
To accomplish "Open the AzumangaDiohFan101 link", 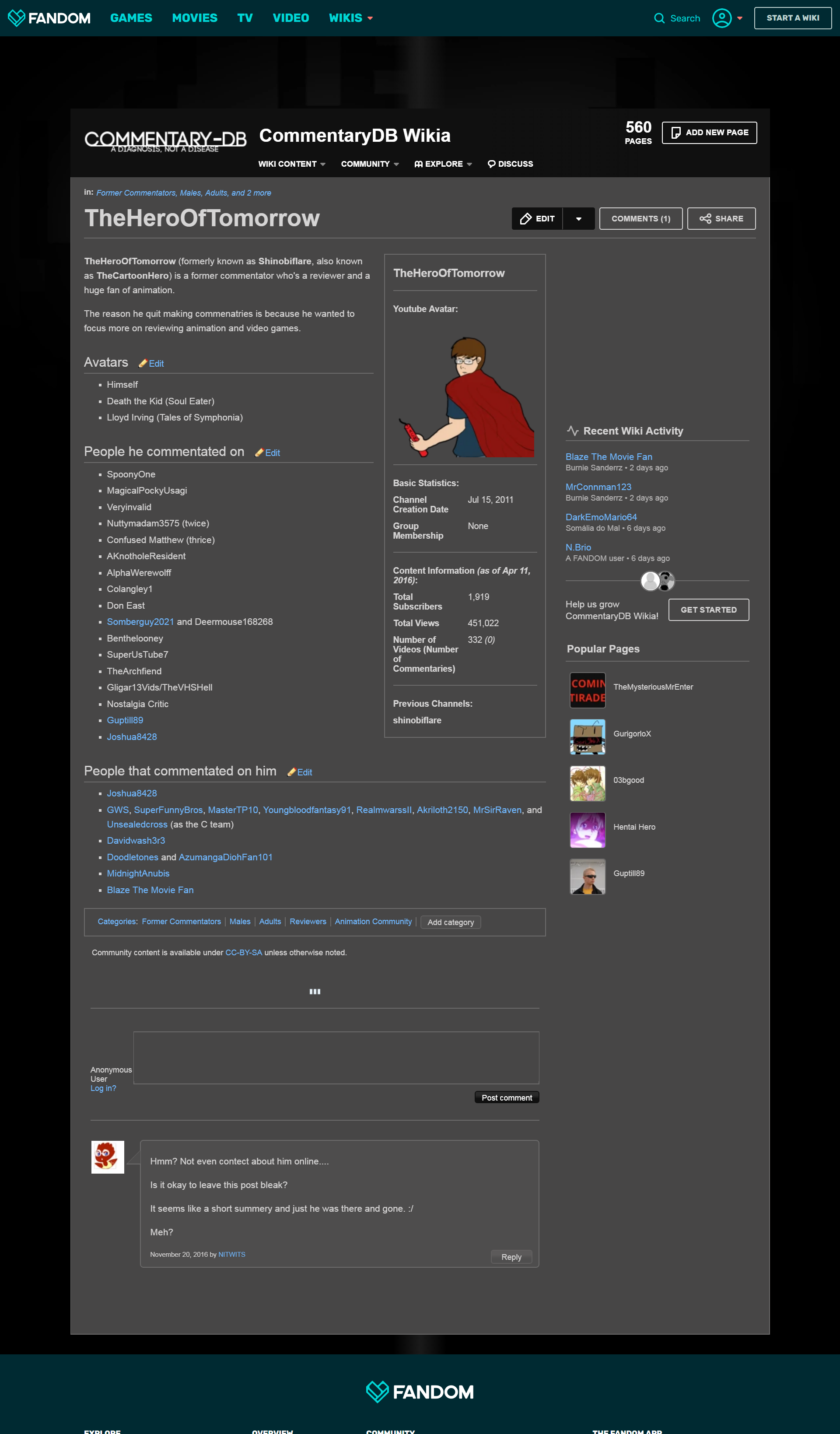I will tap(225, 857).
